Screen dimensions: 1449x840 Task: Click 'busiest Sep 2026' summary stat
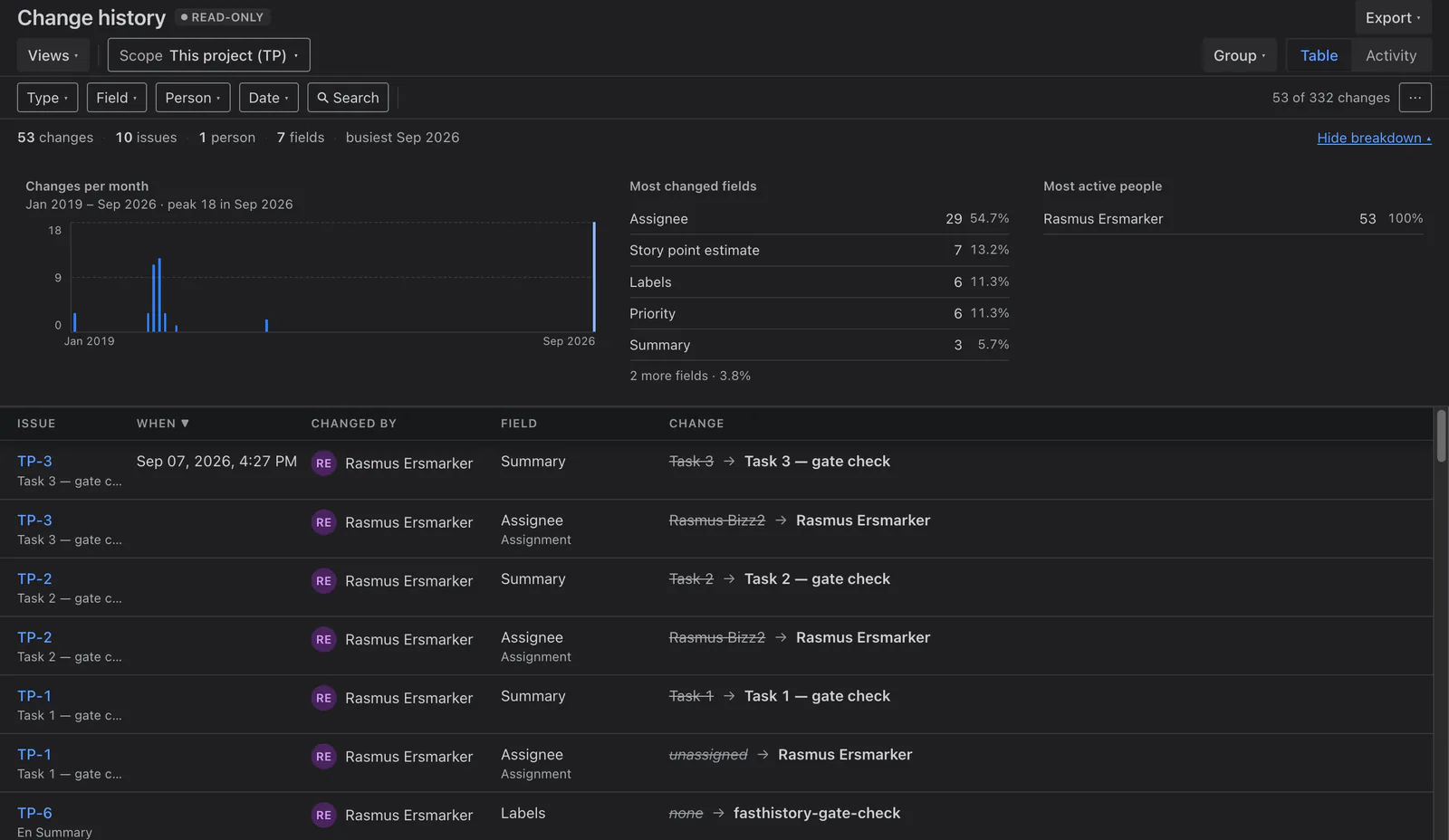402,138
